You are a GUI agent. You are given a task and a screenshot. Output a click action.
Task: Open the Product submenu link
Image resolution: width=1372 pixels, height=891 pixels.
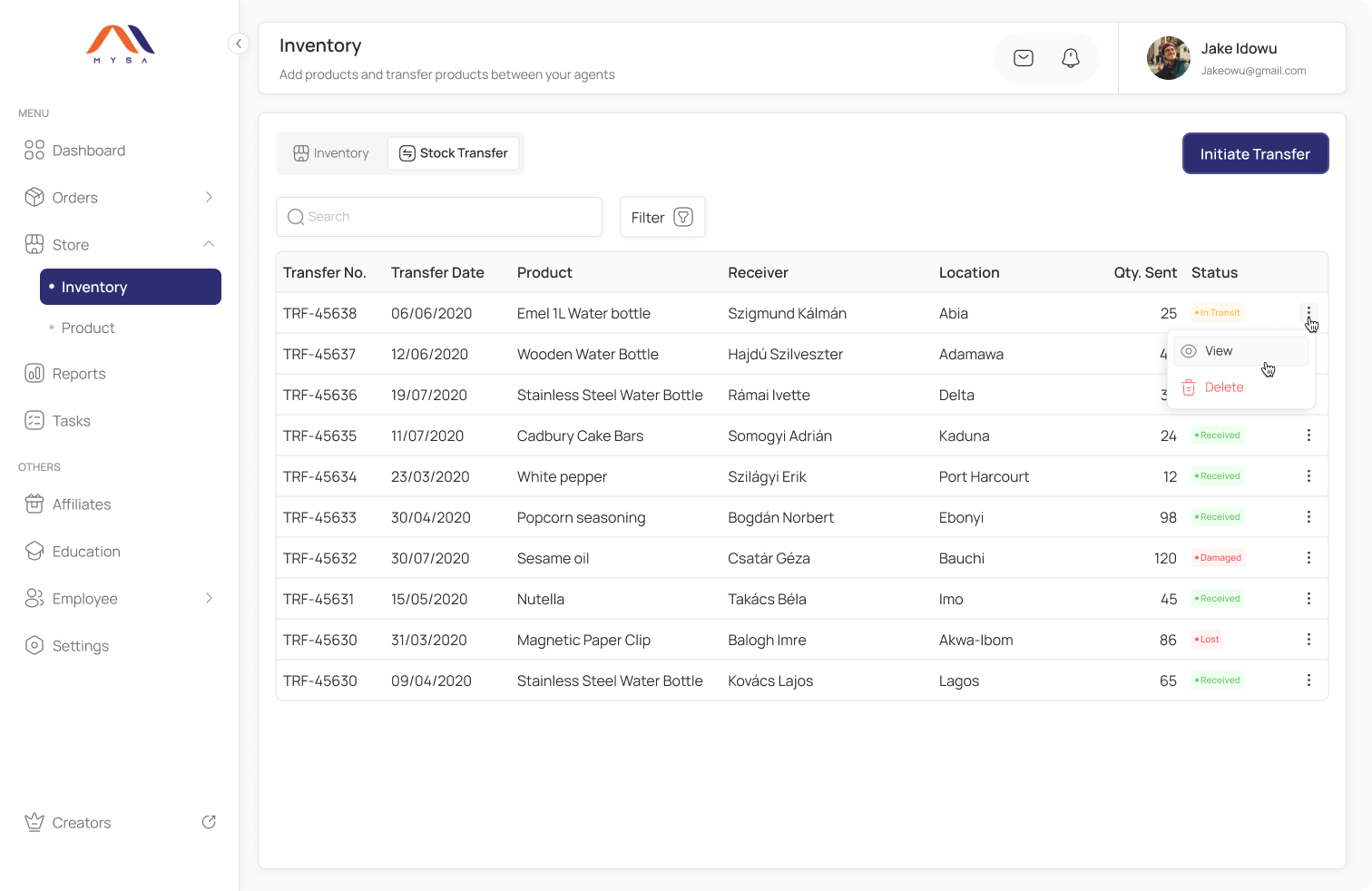[x=88, y=328]
